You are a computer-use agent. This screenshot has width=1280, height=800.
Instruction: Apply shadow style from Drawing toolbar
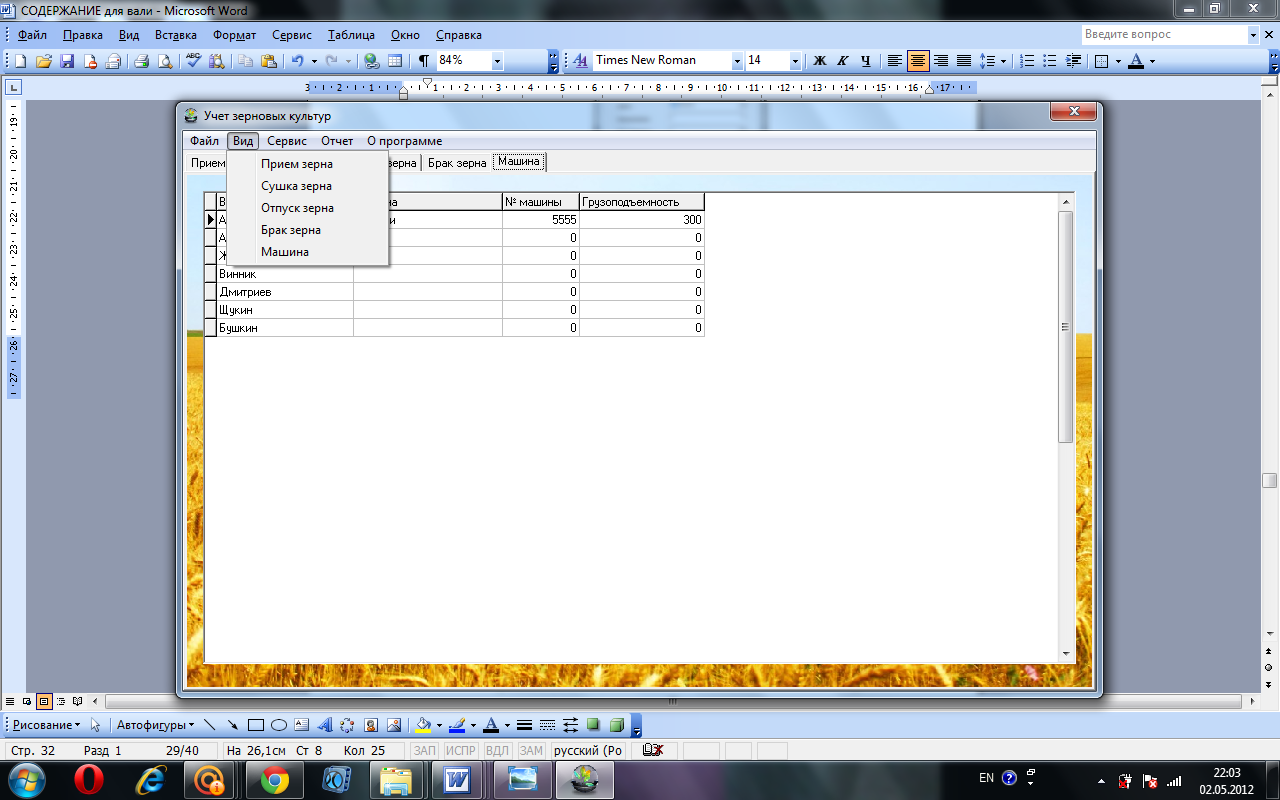pos(593,725)
